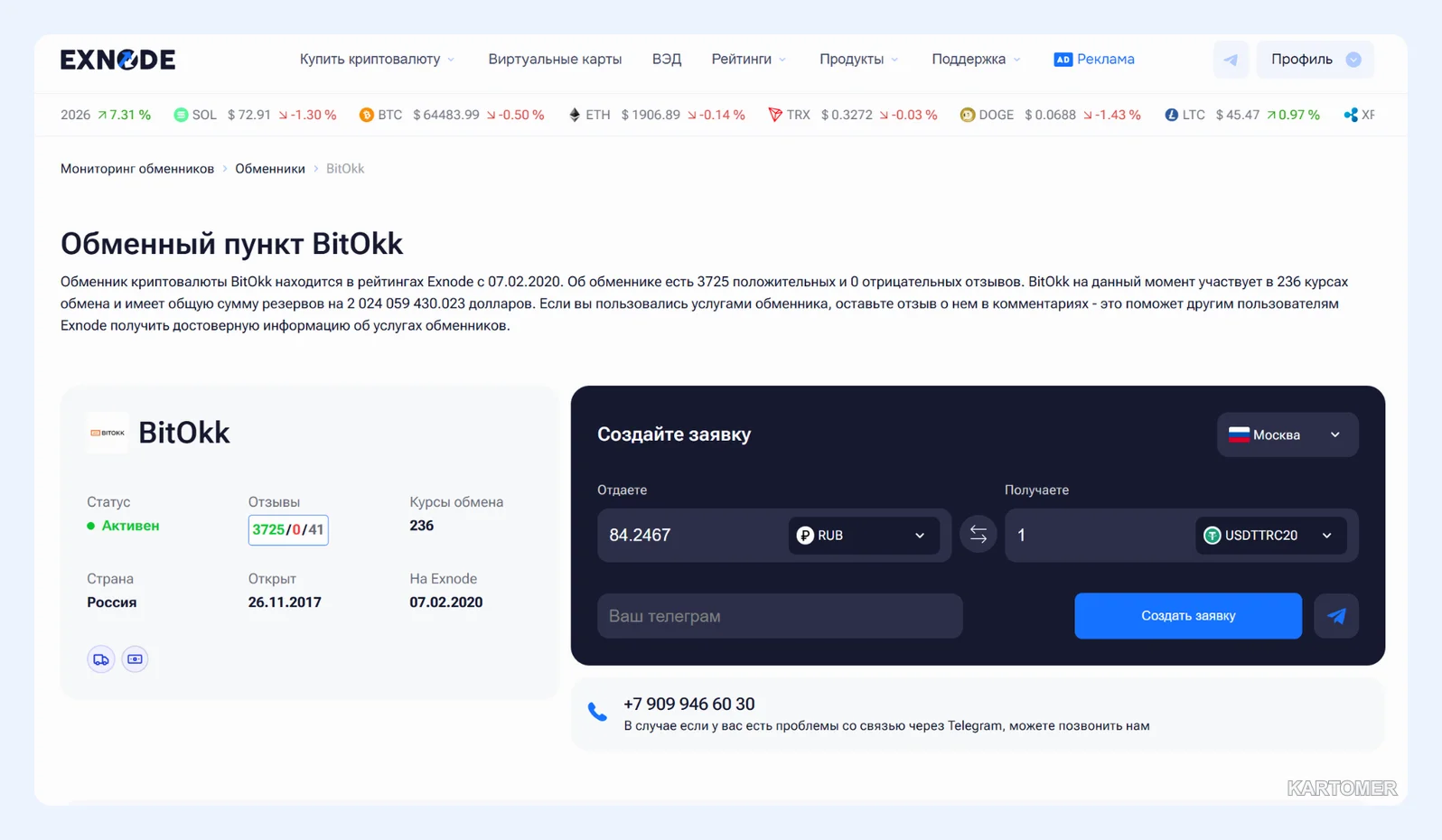Image resolution: width=1442 pixels, height=840 pixels.
Task: Expand the Поддержка menu
Action: (977, 60)
